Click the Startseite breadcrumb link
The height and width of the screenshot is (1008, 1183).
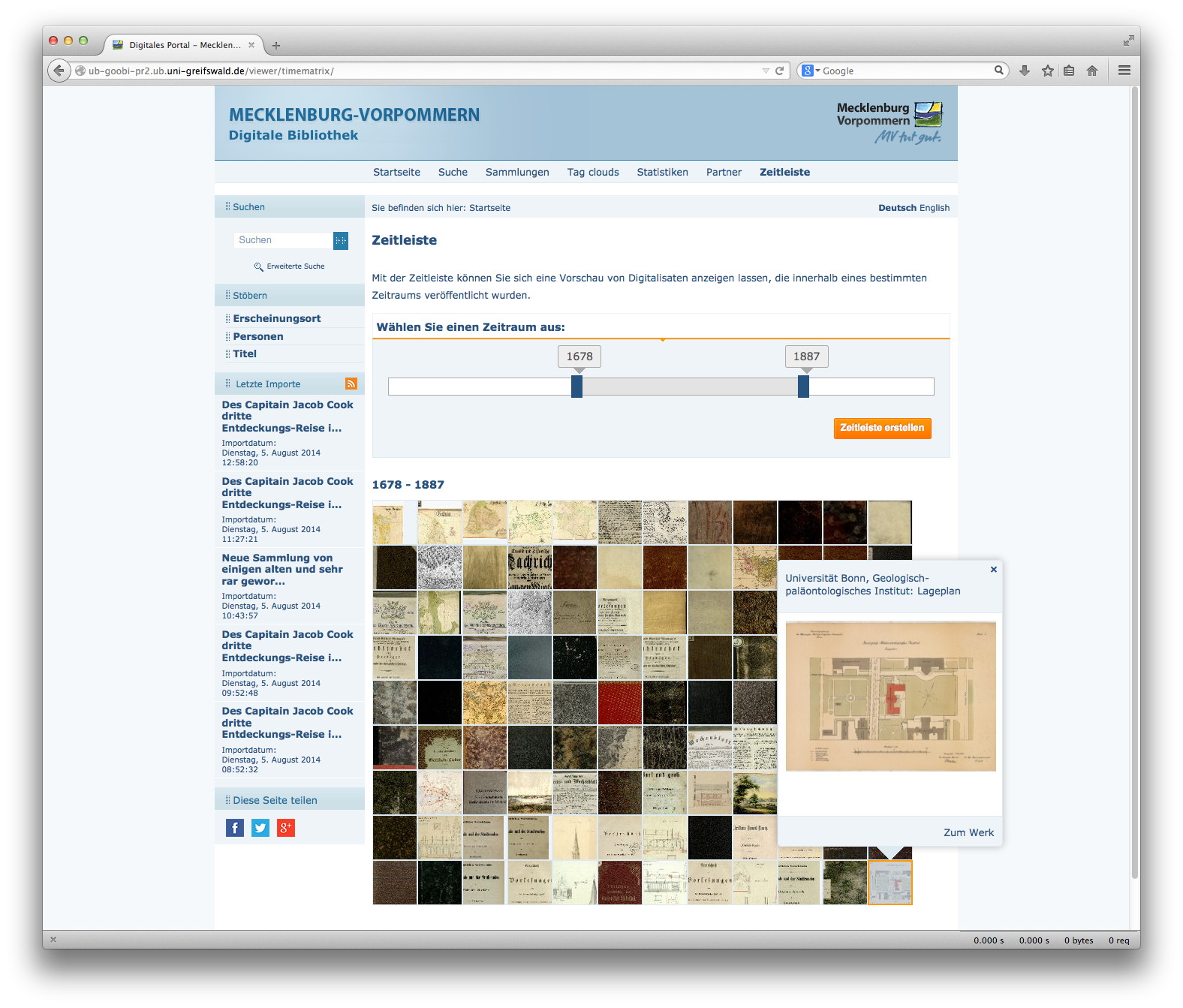point(489,208)
